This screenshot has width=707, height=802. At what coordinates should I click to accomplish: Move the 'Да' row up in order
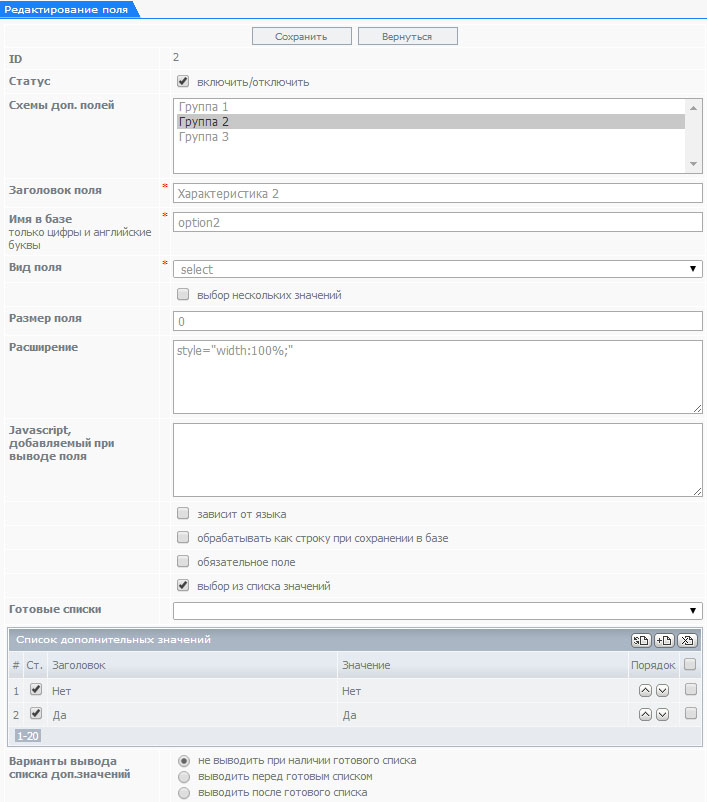pos(645,714)
